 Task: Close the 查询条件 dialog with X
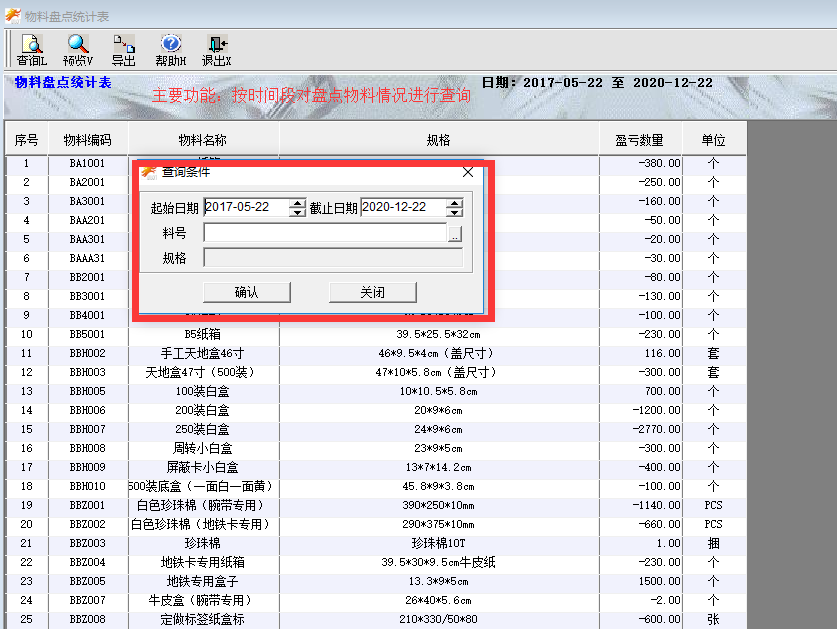pos(468,172)
